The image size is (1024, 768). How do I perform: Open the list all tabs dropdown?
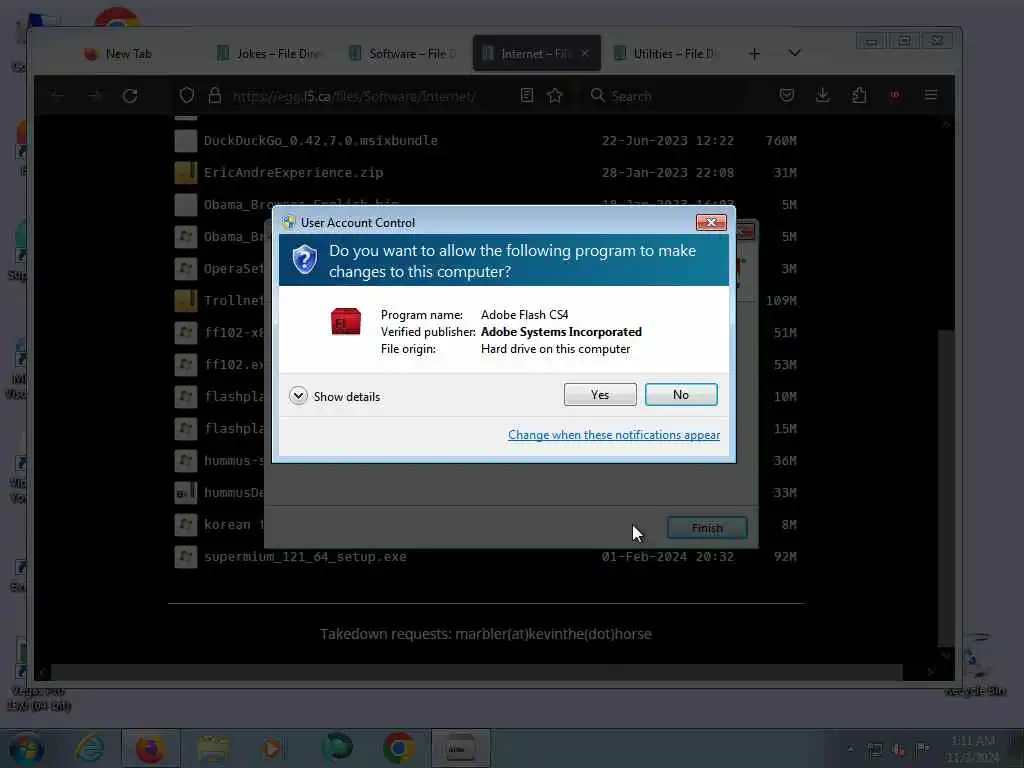(794, 53)
